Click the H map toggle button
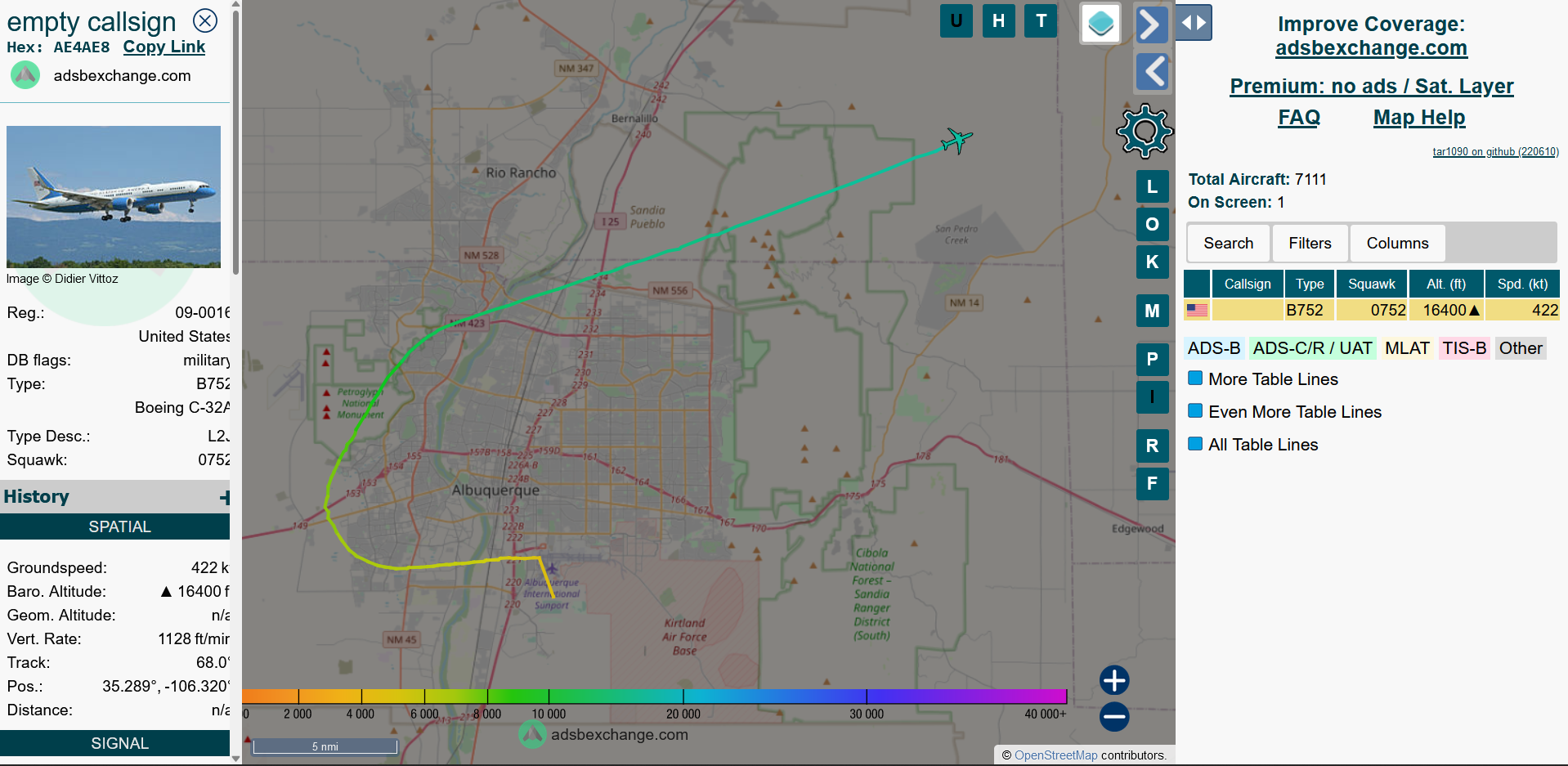The image size is (1568, 766). pyautogui.click(x=998, y=20)
